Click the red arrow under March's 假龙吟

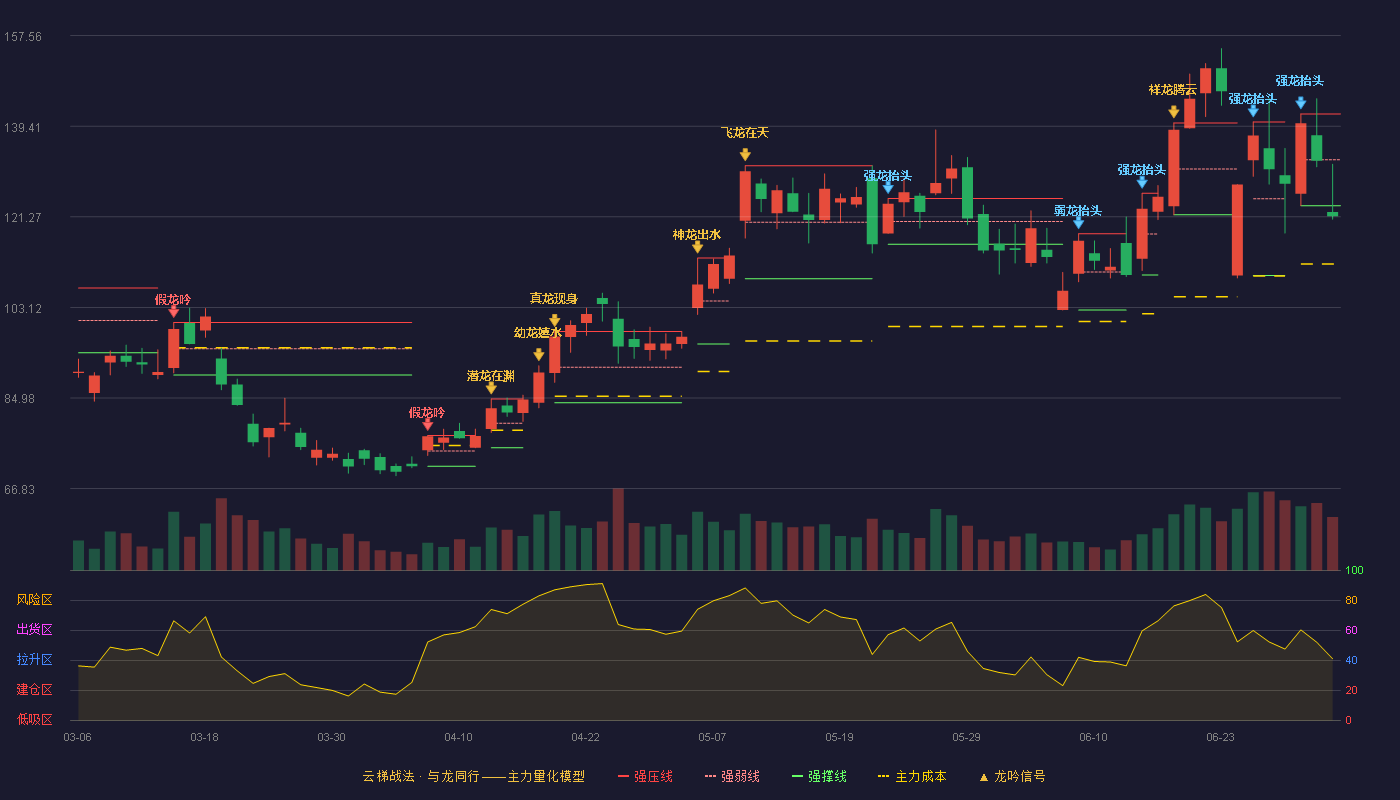point(173,312)
